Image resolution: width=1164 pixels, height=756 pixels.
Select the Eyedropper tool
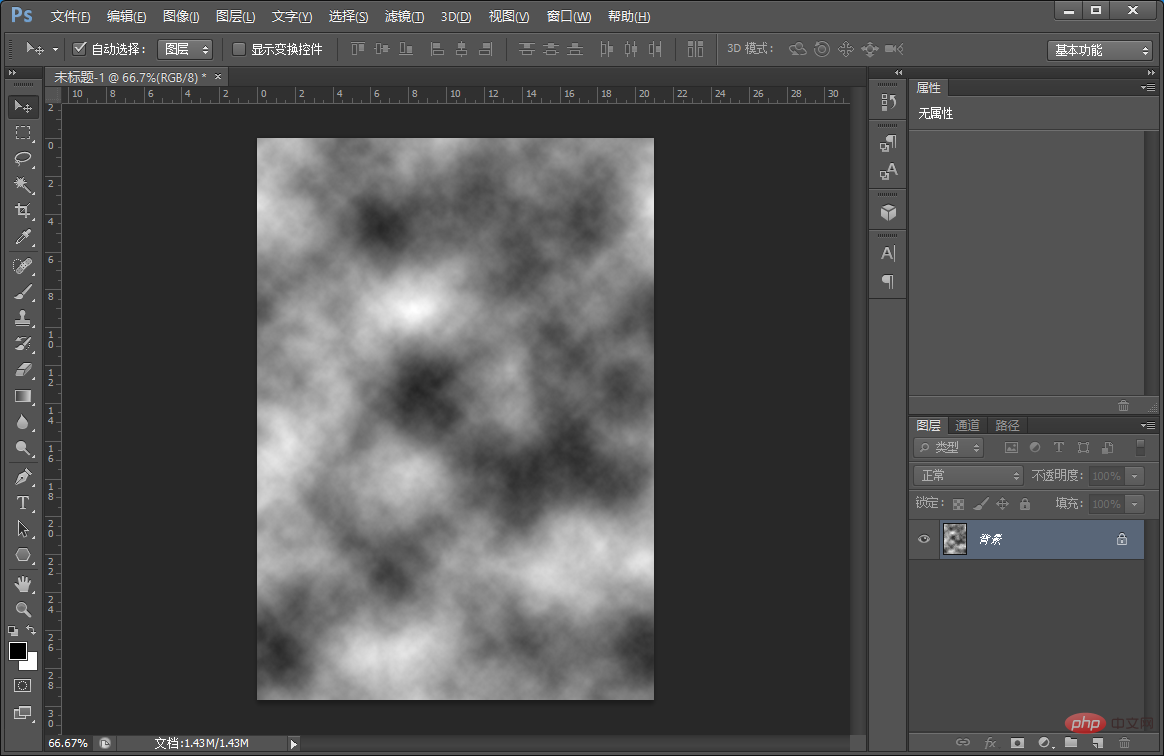[x=23, y=237]
